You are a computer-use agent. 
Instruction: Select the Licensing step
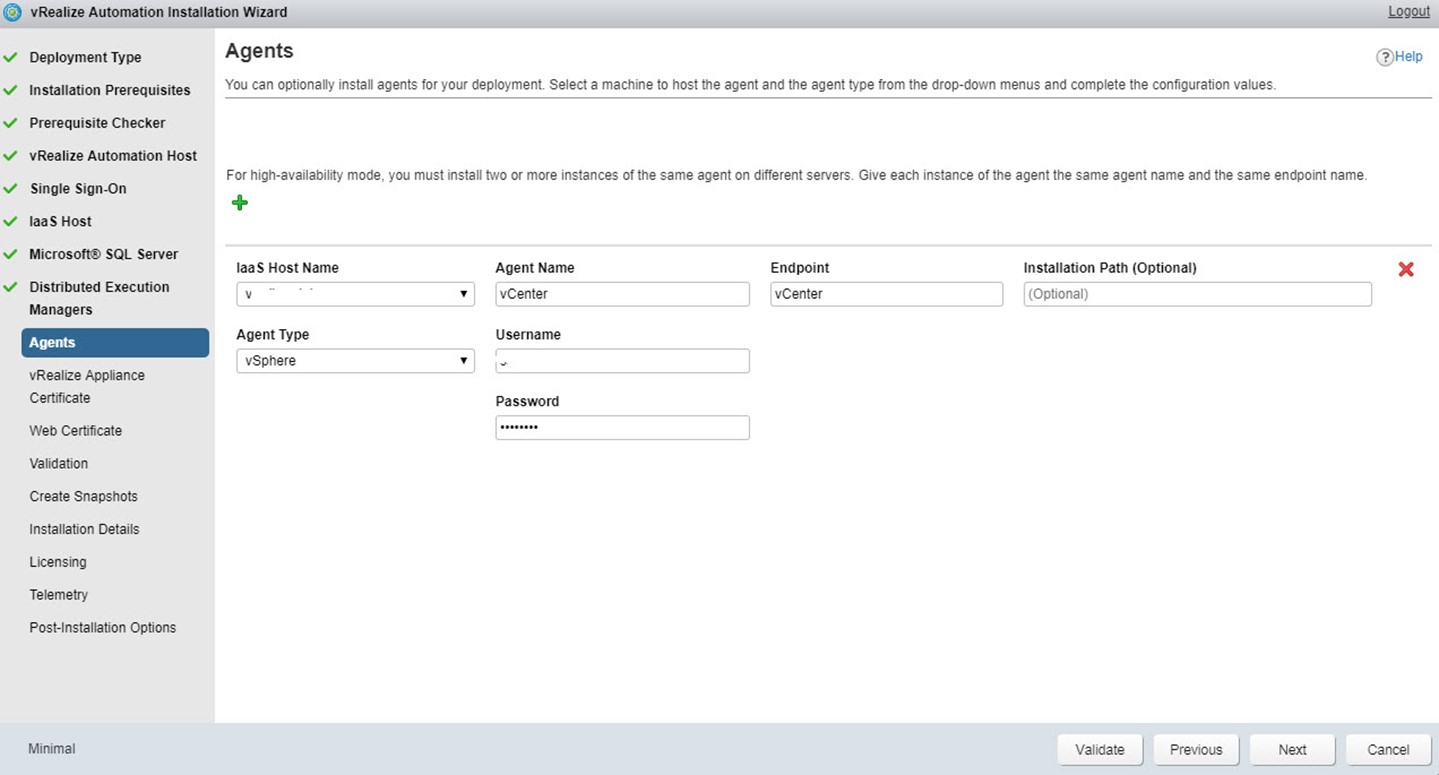pos(58,562)
